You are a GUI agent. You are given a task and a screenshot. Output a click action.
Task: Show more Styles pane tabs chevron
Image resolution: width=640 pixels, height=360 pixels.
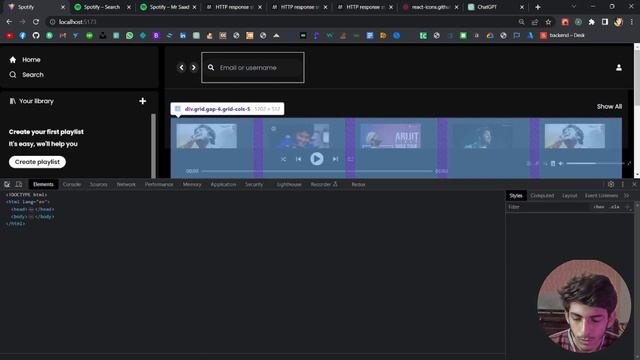(627, 196)
